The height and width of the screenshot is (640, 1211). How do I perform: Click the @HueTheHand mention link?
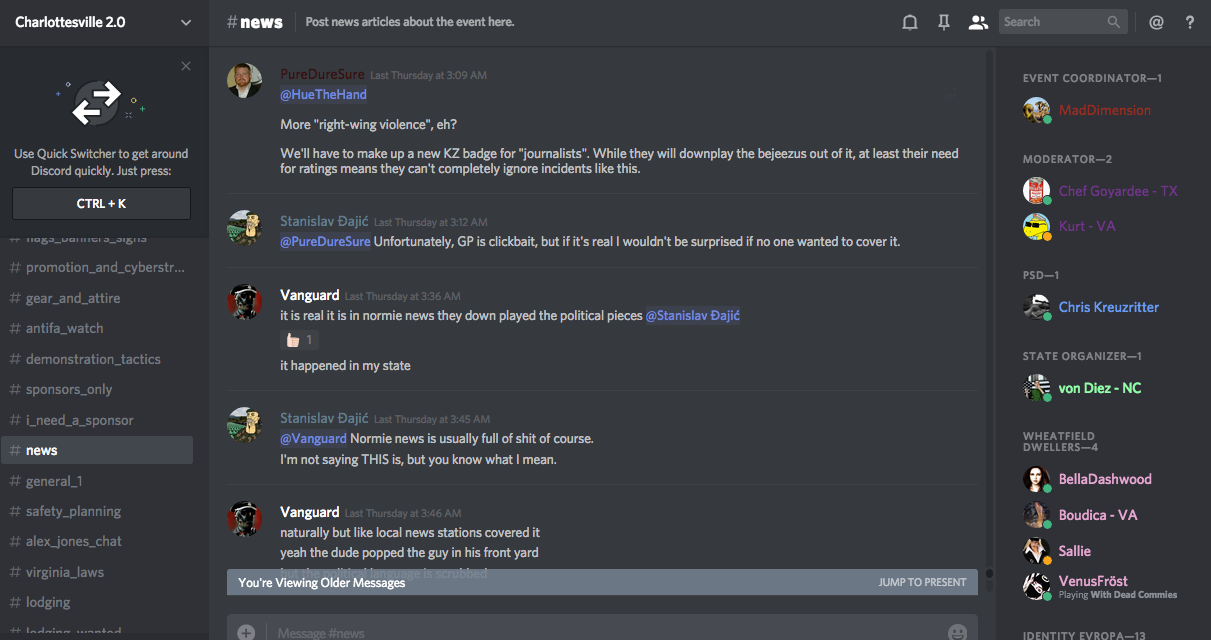point(323,94)
